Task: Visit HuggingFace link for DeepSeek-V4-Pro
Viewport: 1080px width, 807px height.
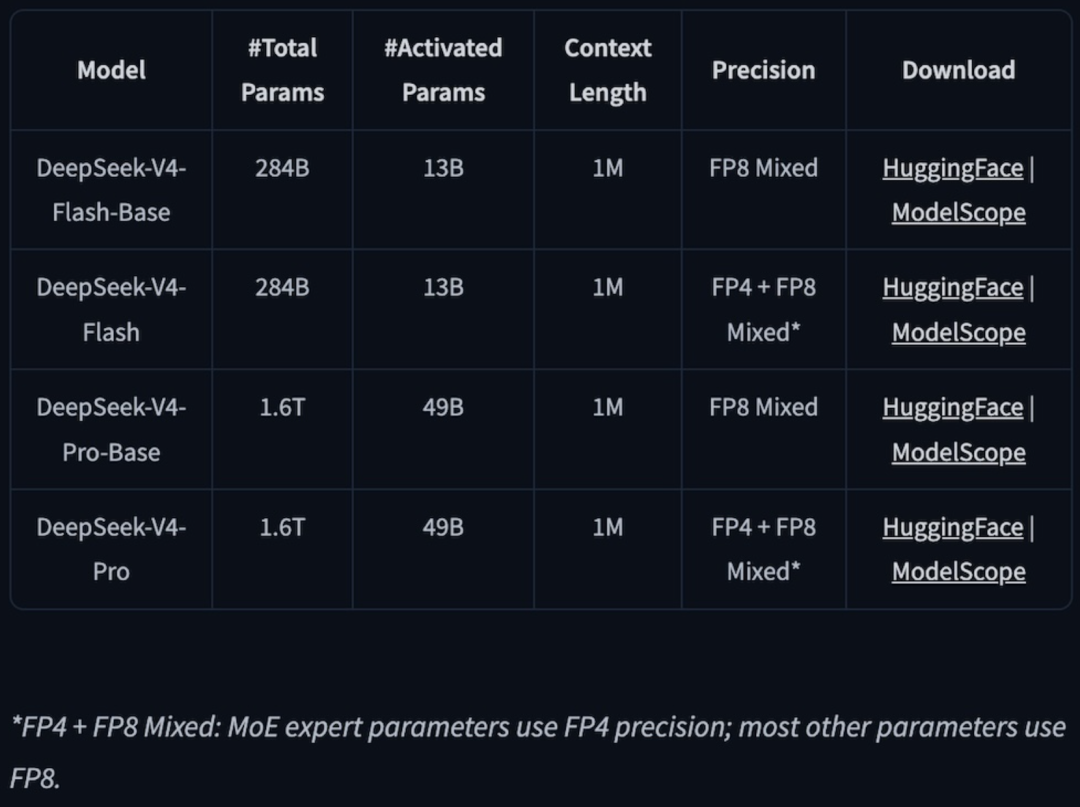Action: [952, 527]
